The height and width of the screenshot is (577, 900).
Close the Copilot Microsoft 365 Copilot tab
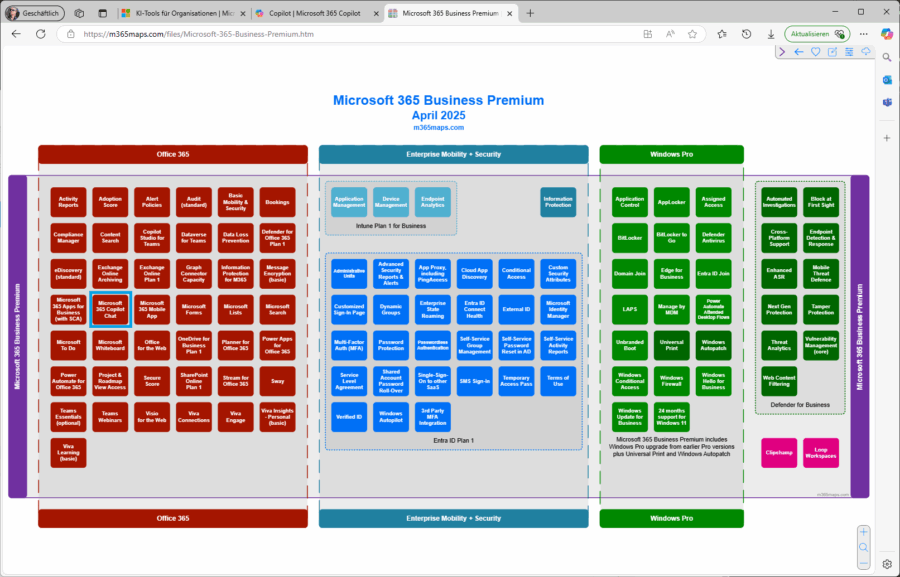pos(377,13)
